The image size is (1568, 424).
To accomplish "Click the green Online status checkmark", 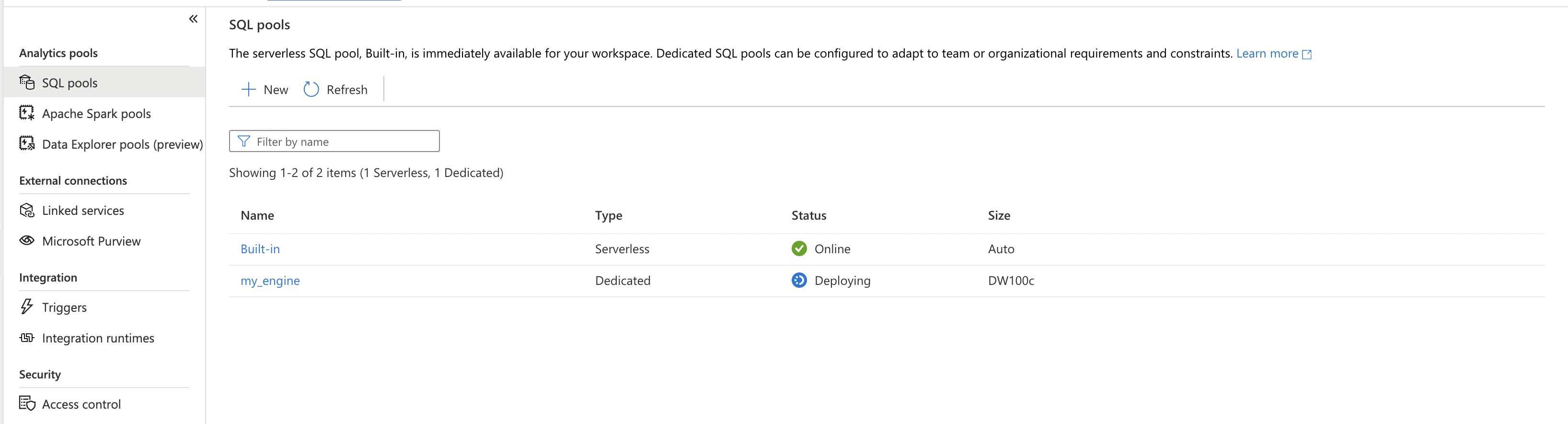I will pyautogui.click(x=798, y=248).
